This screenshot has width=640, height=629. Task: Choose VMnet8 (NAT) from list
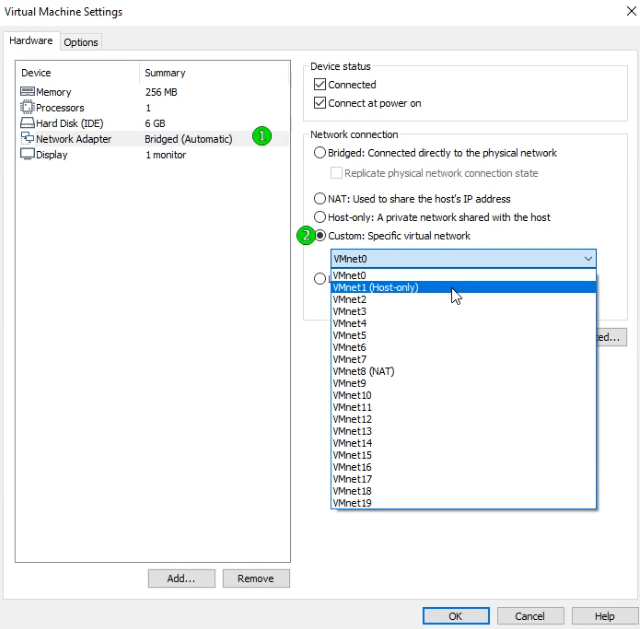(x=364, y=371)
